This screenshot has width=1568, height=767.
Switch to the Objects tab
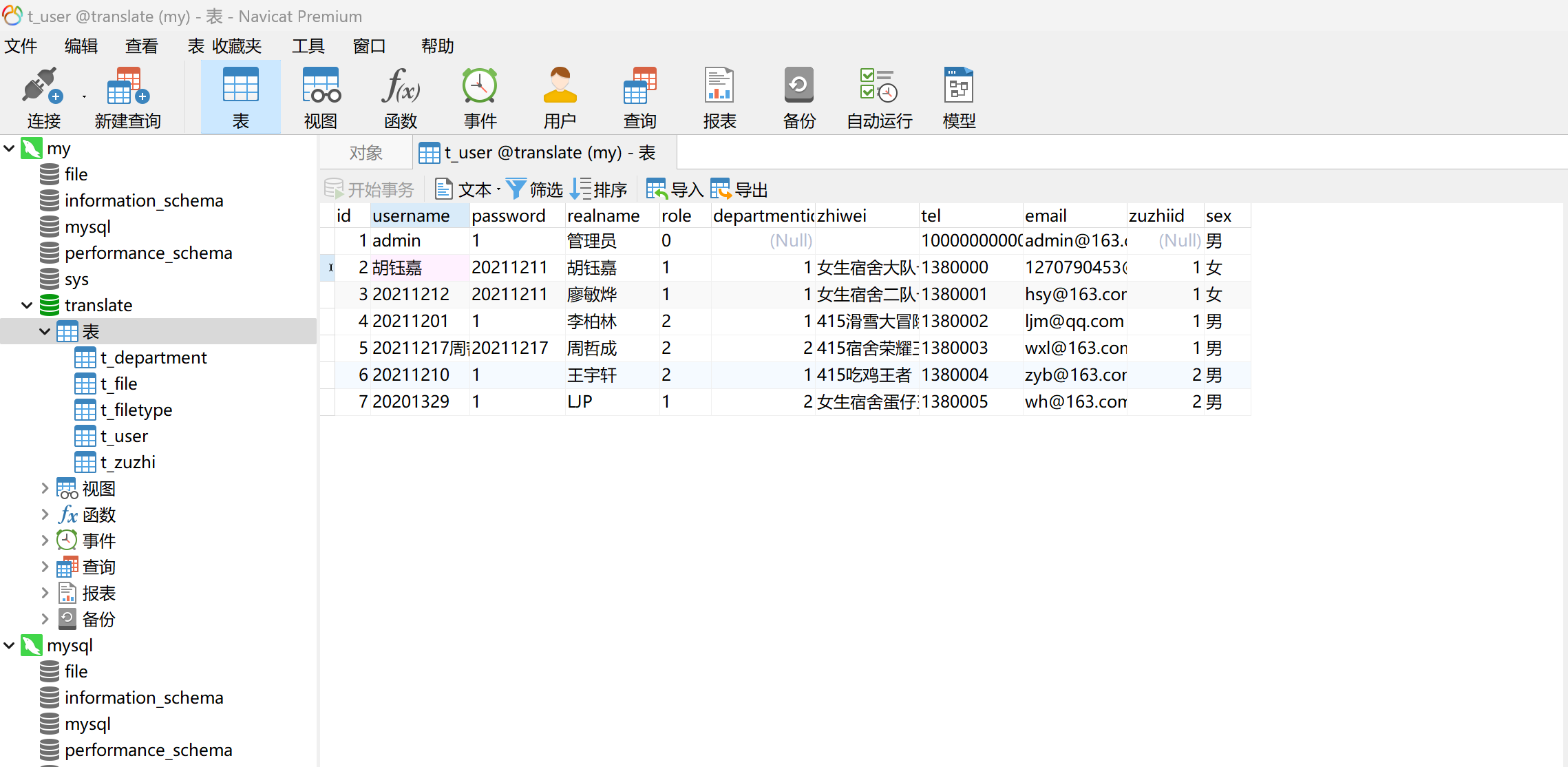(x=365, y=153)
